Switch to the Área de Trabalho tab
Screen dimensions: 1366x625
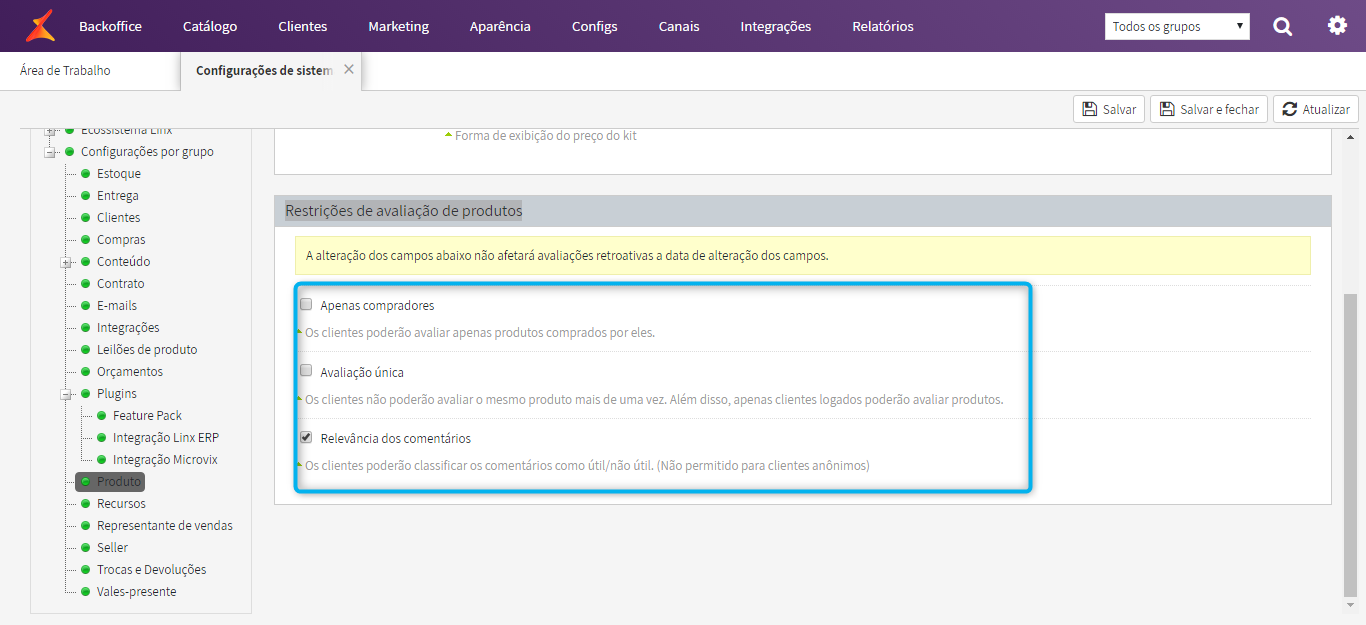[65, 70]
